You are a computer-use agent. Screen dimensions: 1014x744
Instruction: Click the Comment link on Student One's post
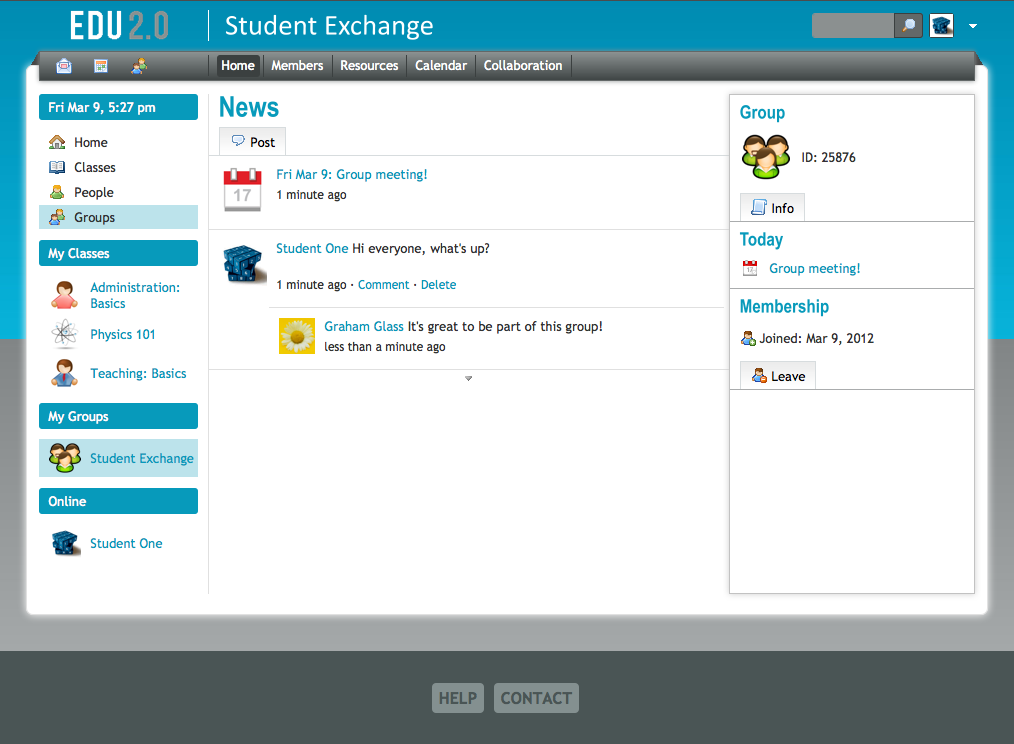(383, 285)
